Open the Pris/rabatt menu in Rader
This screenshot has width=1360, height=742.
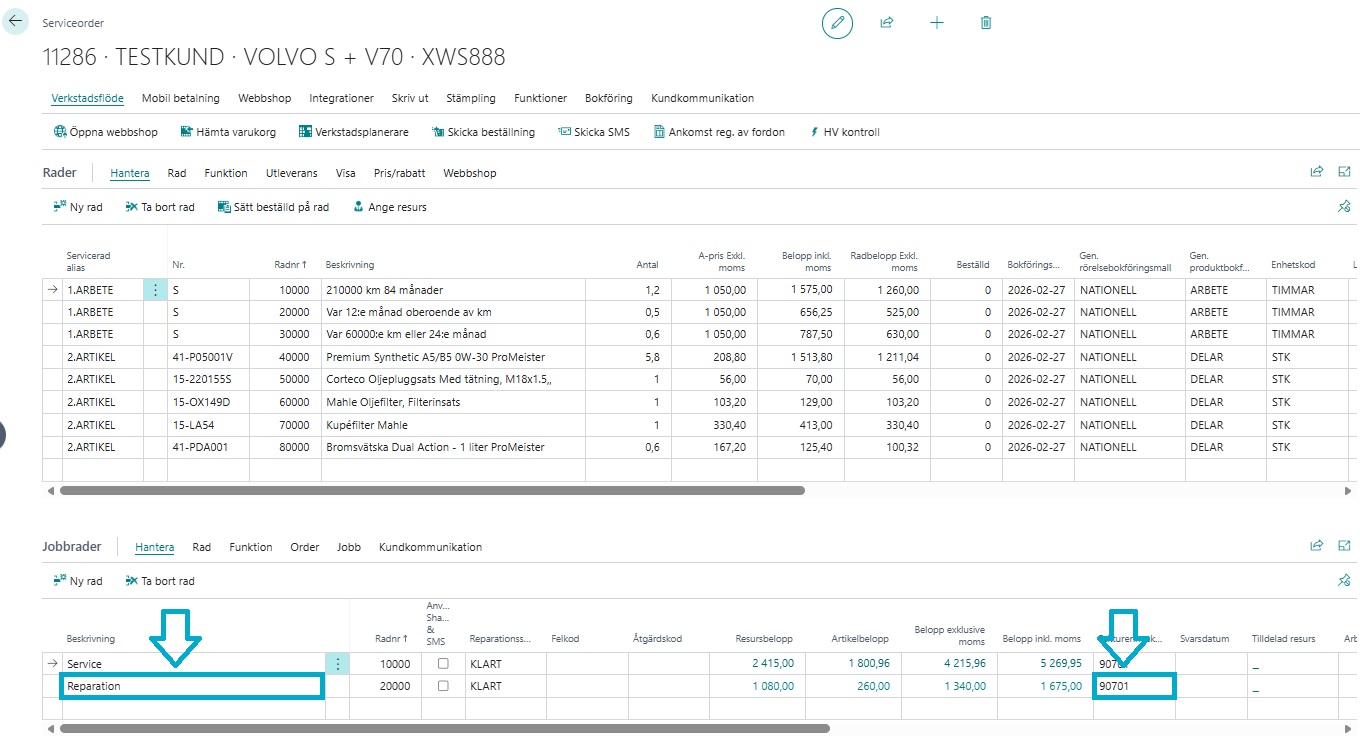(x=399, y=173)
